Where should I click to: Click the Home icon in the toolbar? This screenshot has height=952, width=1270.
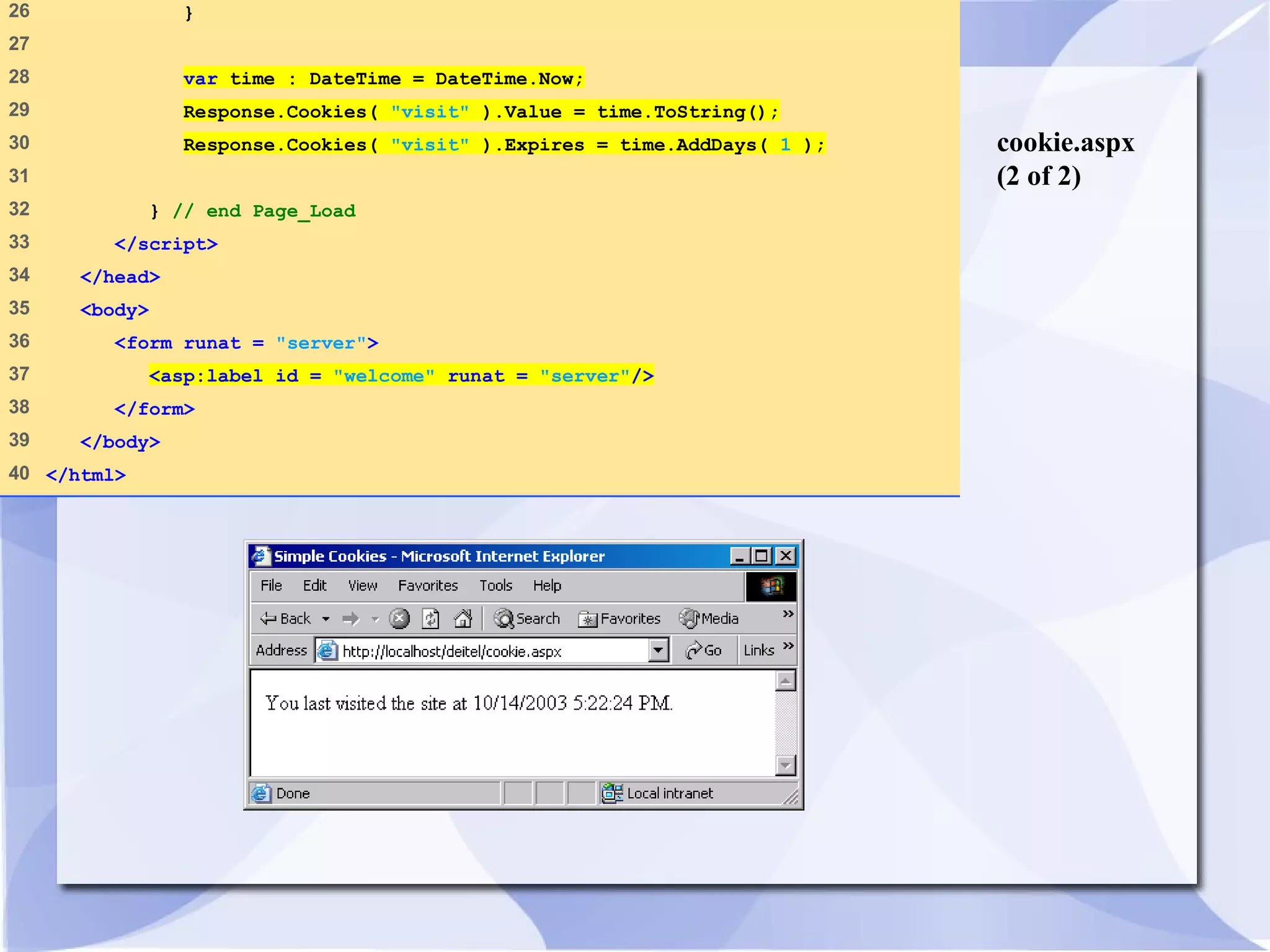click(463, 619)
